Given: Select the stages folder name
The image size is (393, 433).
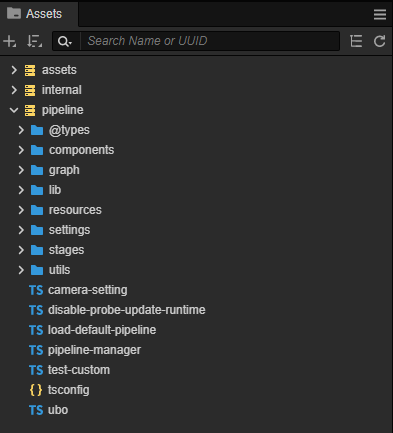Looking at the screenshot, I should pos(66,250).
